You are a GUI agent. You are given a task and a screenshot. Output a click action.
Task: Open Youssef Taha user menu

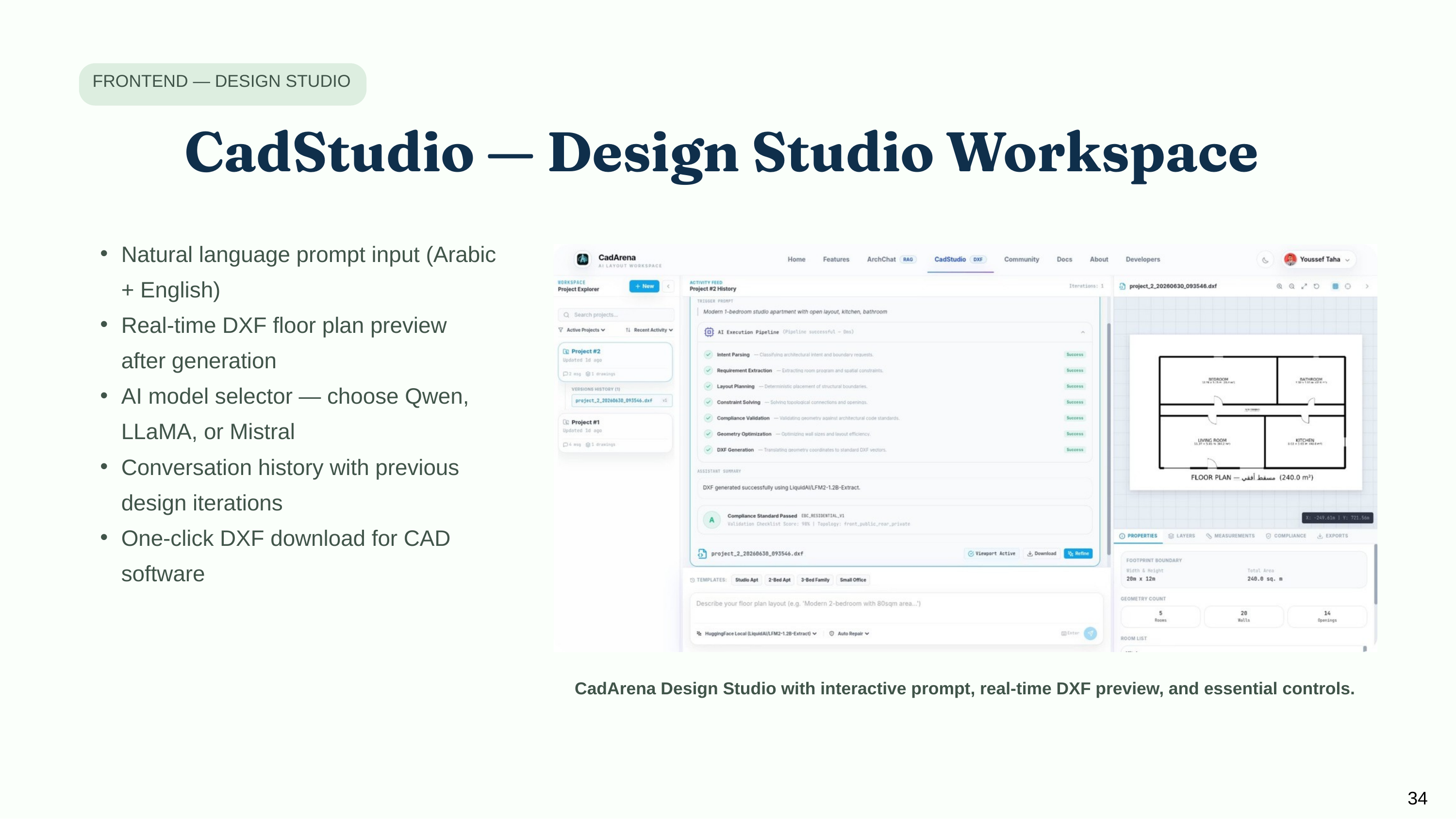(x=1319, y=260)
